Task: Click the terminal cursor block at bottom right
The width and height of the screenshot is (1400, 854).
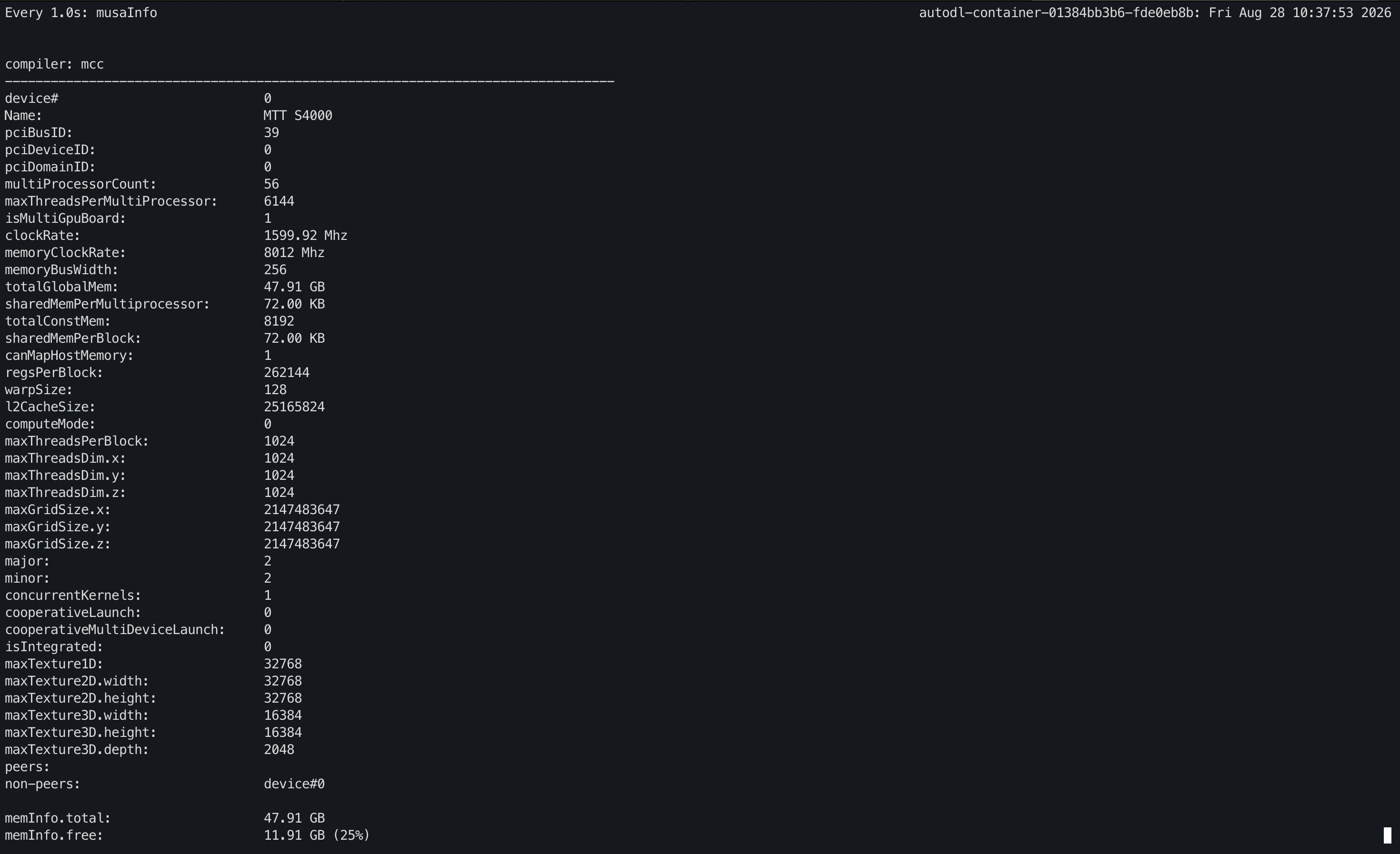Action: click(1387, 835)
